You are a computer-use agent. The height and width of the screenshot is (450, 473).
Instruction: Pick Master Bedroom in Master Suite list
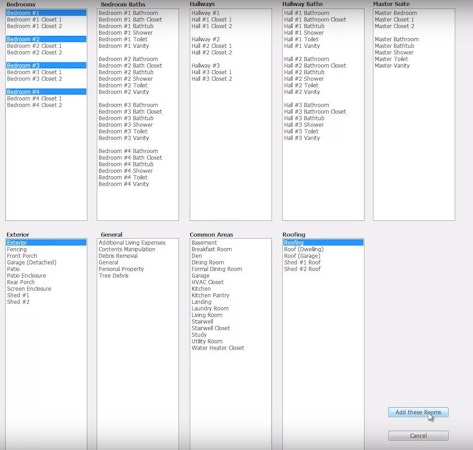pos(396,13)
